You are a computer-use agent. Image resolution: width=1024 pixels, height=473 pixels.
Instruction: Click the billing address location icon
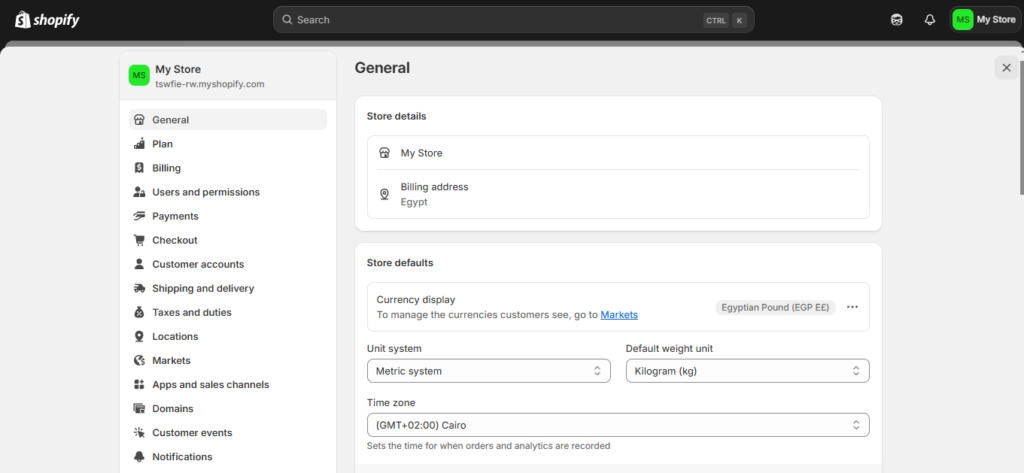tap(385, 194)
